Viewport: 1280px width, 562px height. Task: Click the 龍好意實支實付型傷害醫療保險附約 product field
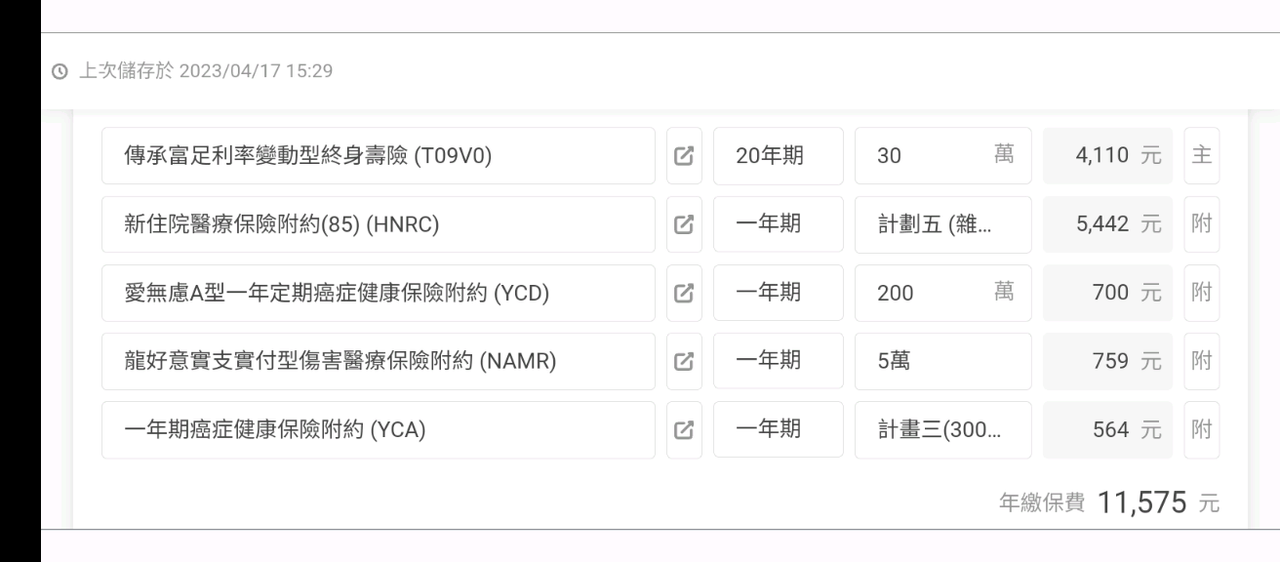coord(378,361)
